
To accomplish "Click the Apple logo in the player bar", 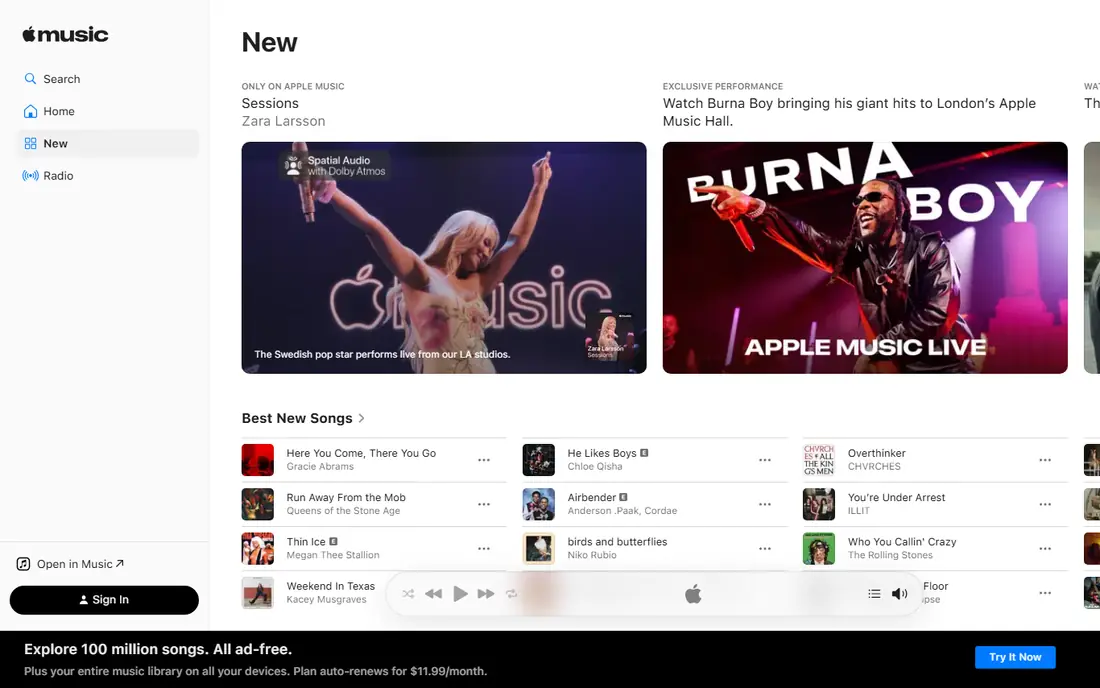I will click(693, 594).
